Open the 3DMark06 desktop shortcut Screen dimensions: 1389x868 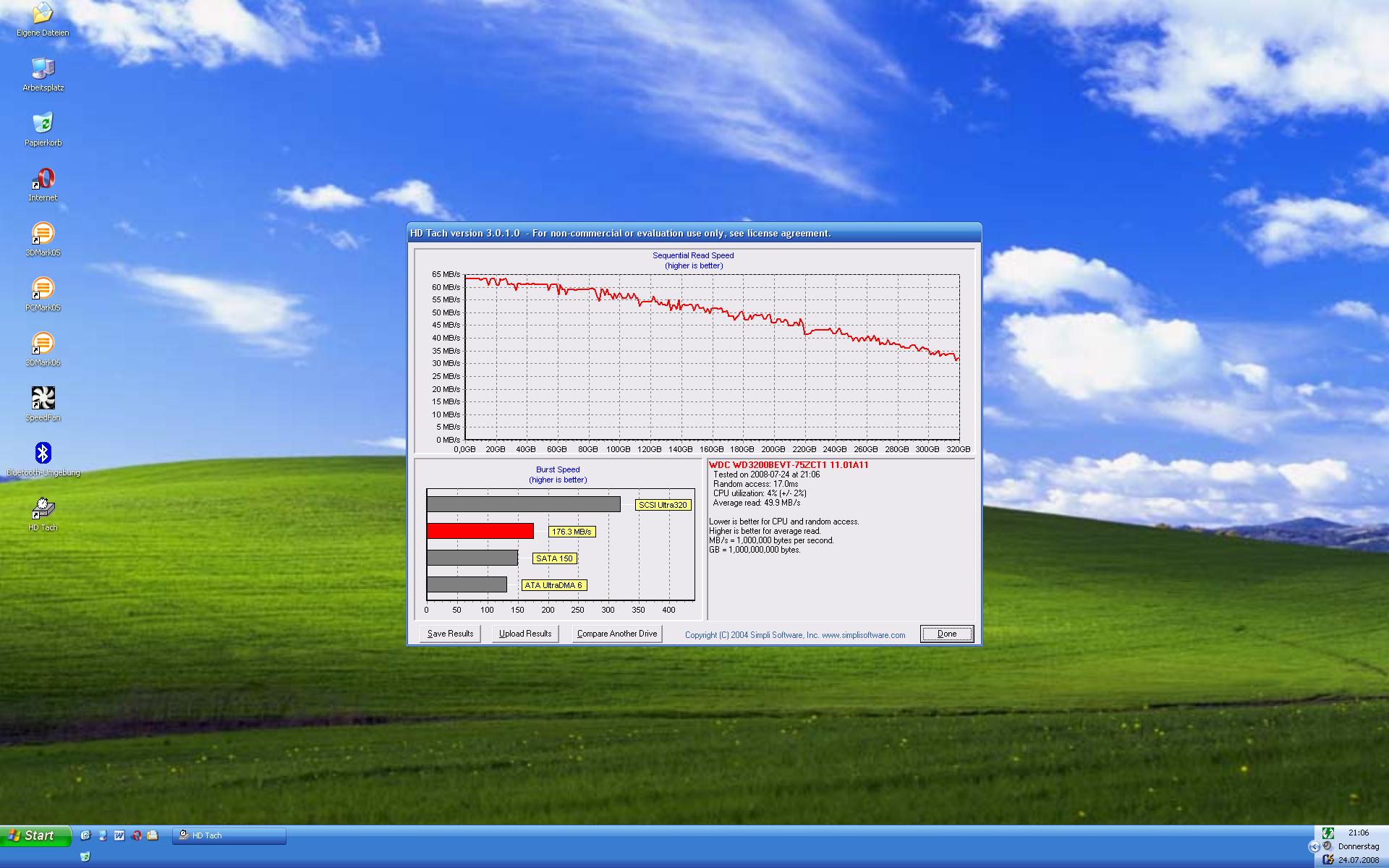(43, 343)
